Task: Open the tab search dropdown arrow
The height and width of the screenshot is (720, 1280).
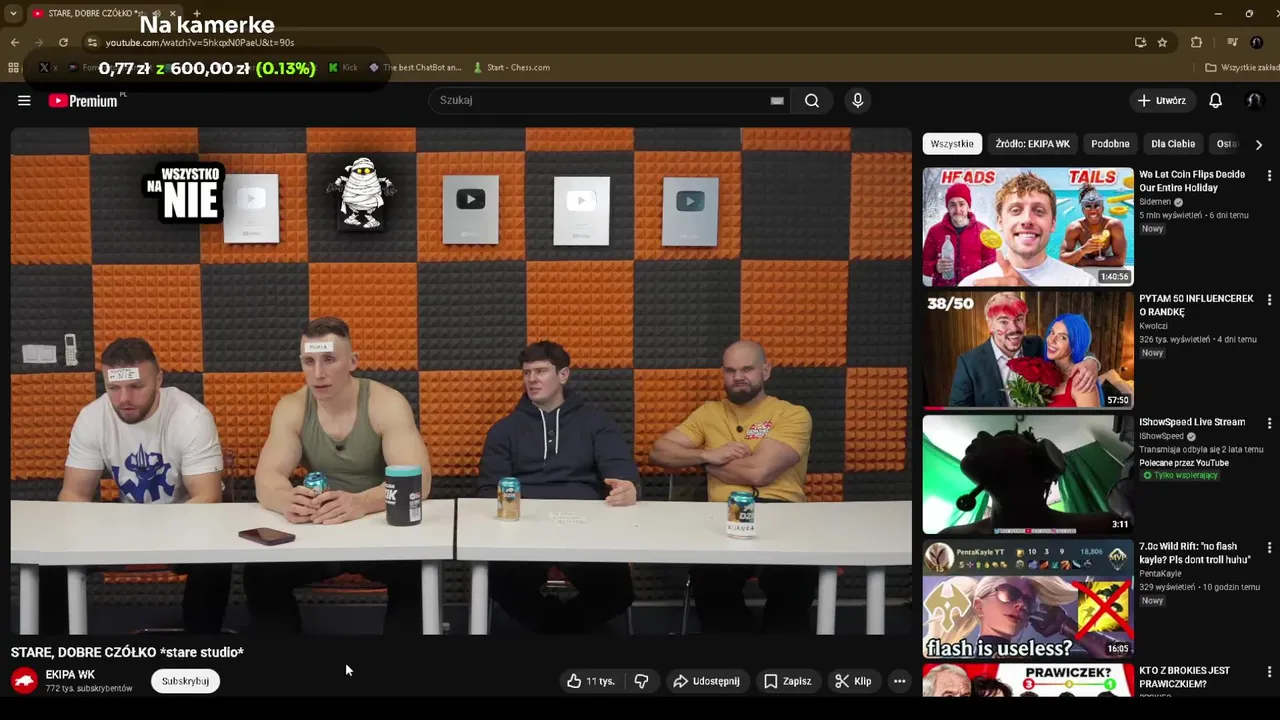Action: point(13,13)
